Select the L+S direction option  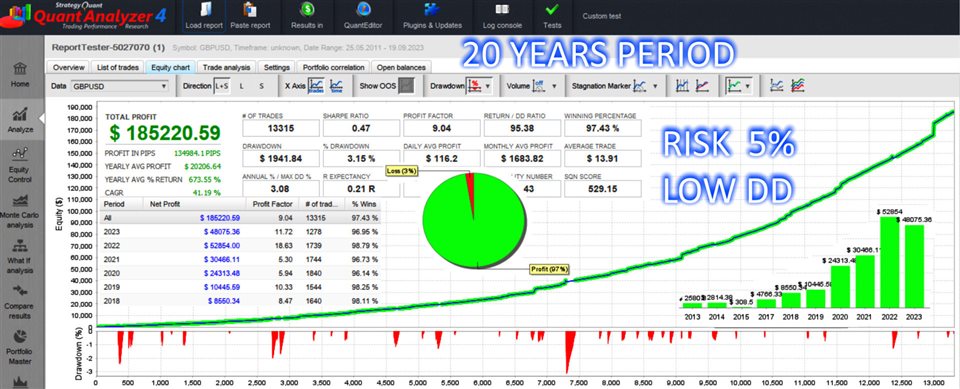click(x=222, y=86)
